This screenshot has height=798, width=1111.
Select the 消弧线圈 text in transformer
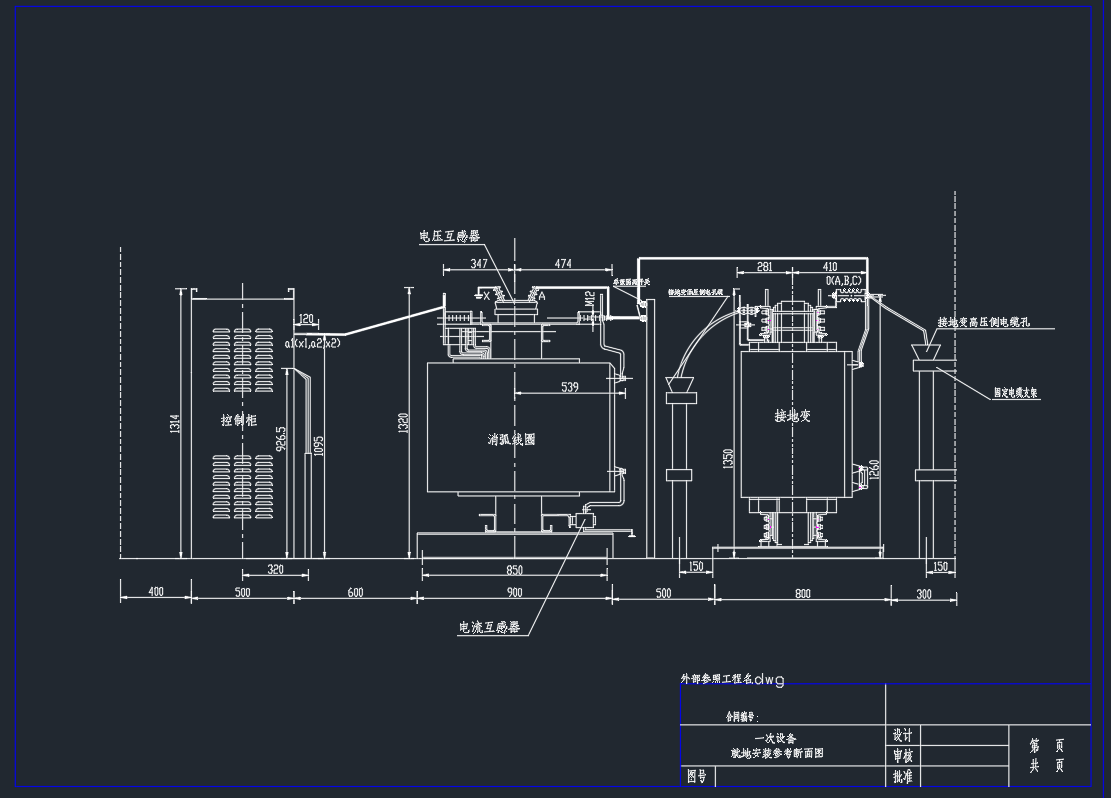tap(511, 439)
